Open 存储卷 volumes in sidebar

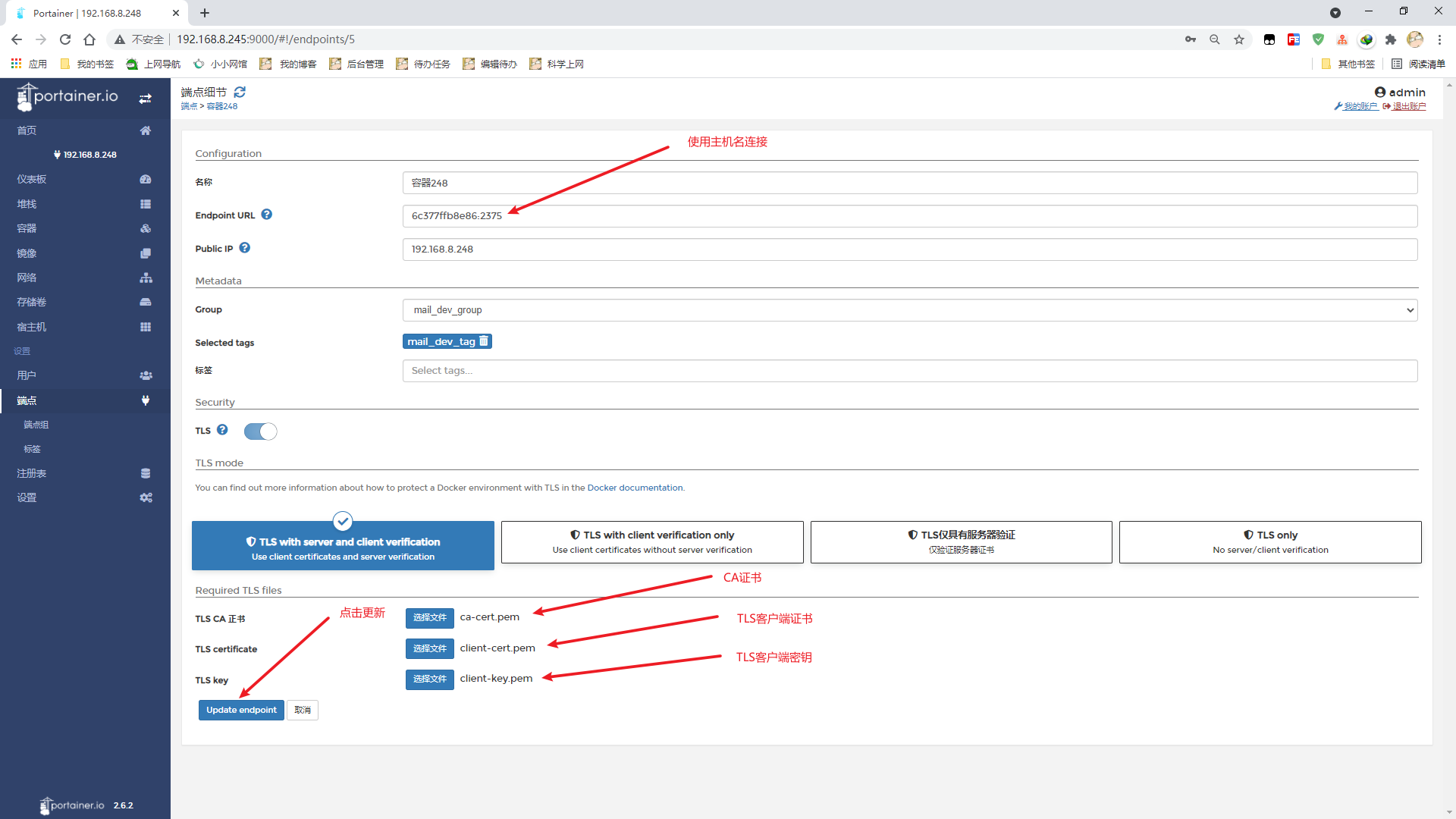(x=32, y=302)
